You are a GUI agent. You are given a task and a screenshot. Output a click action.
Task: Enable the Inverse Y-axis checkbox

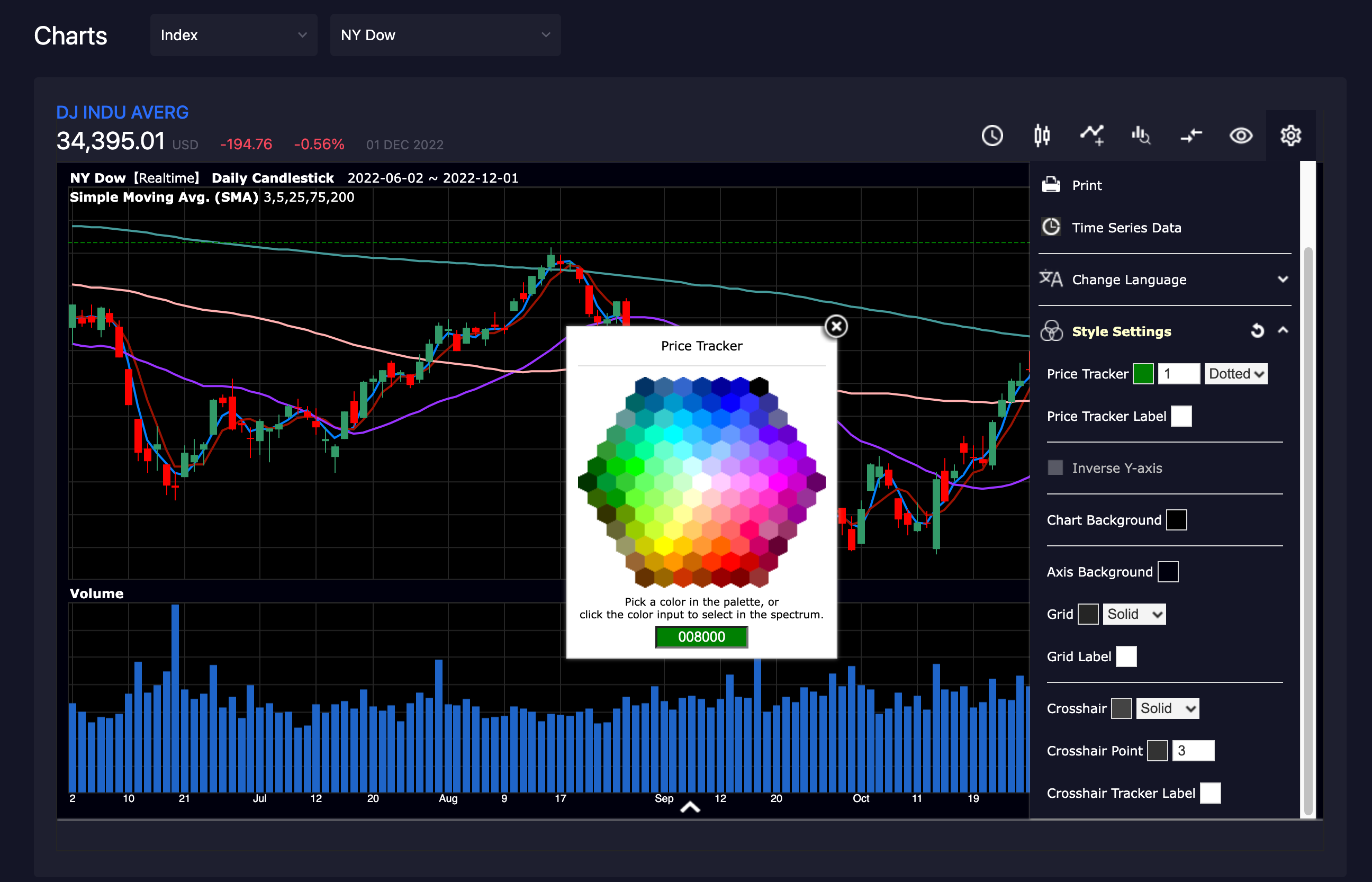click(x=1055, y=468)
